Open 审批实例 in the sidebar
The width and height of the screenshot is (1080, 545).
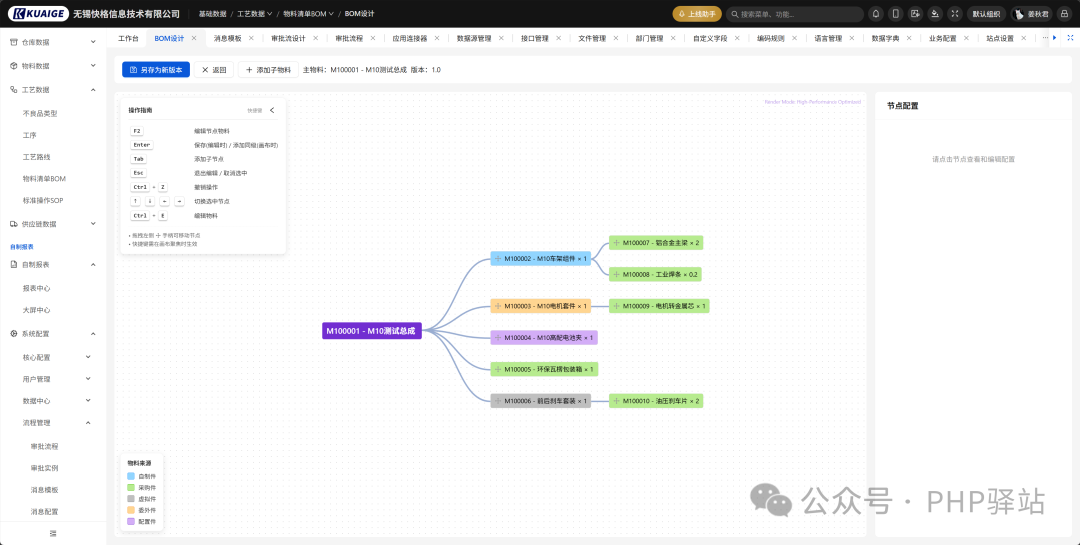click(x=44, y=468)
